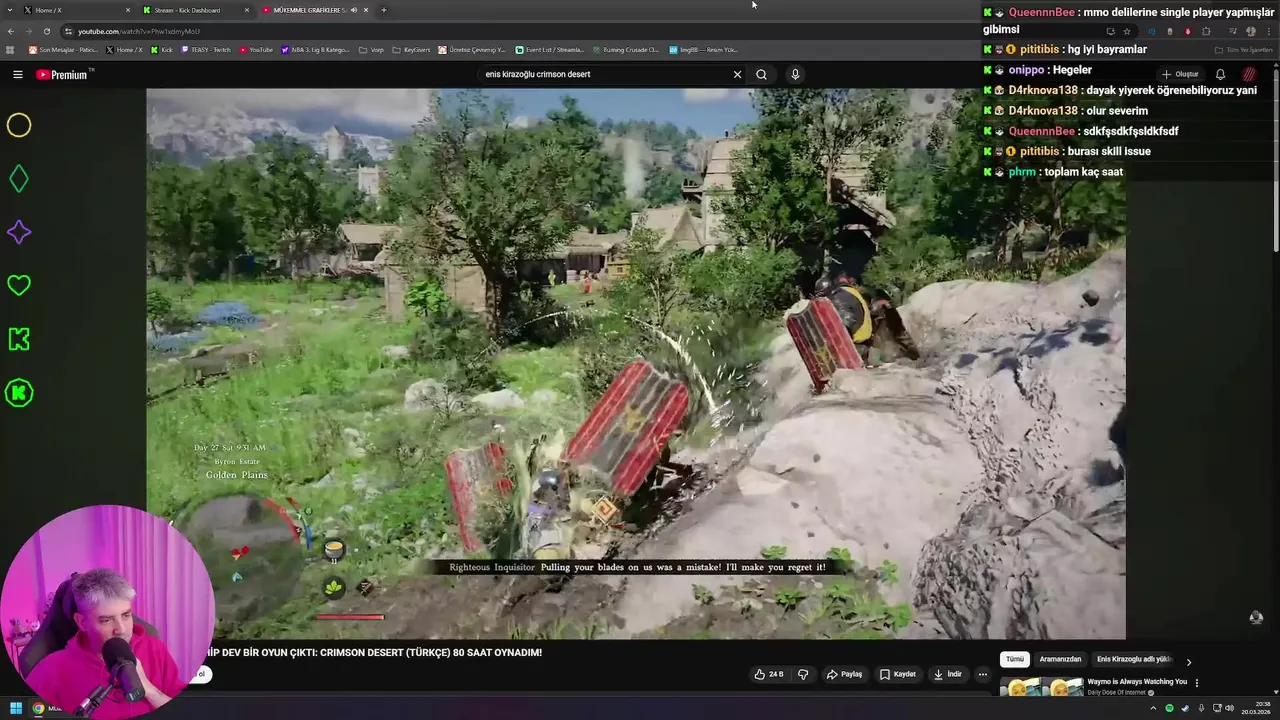Open the YouTube hamburger guide menu

(x=17, y=74)
